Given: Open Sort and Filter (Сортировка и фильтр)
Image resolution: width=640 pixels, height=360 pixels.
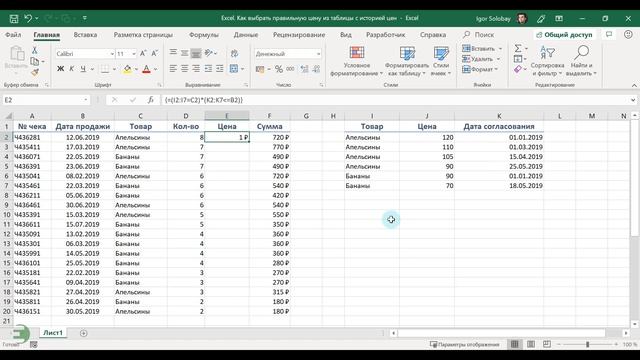Looking at the screenshot, I should [x=547, y=61].
